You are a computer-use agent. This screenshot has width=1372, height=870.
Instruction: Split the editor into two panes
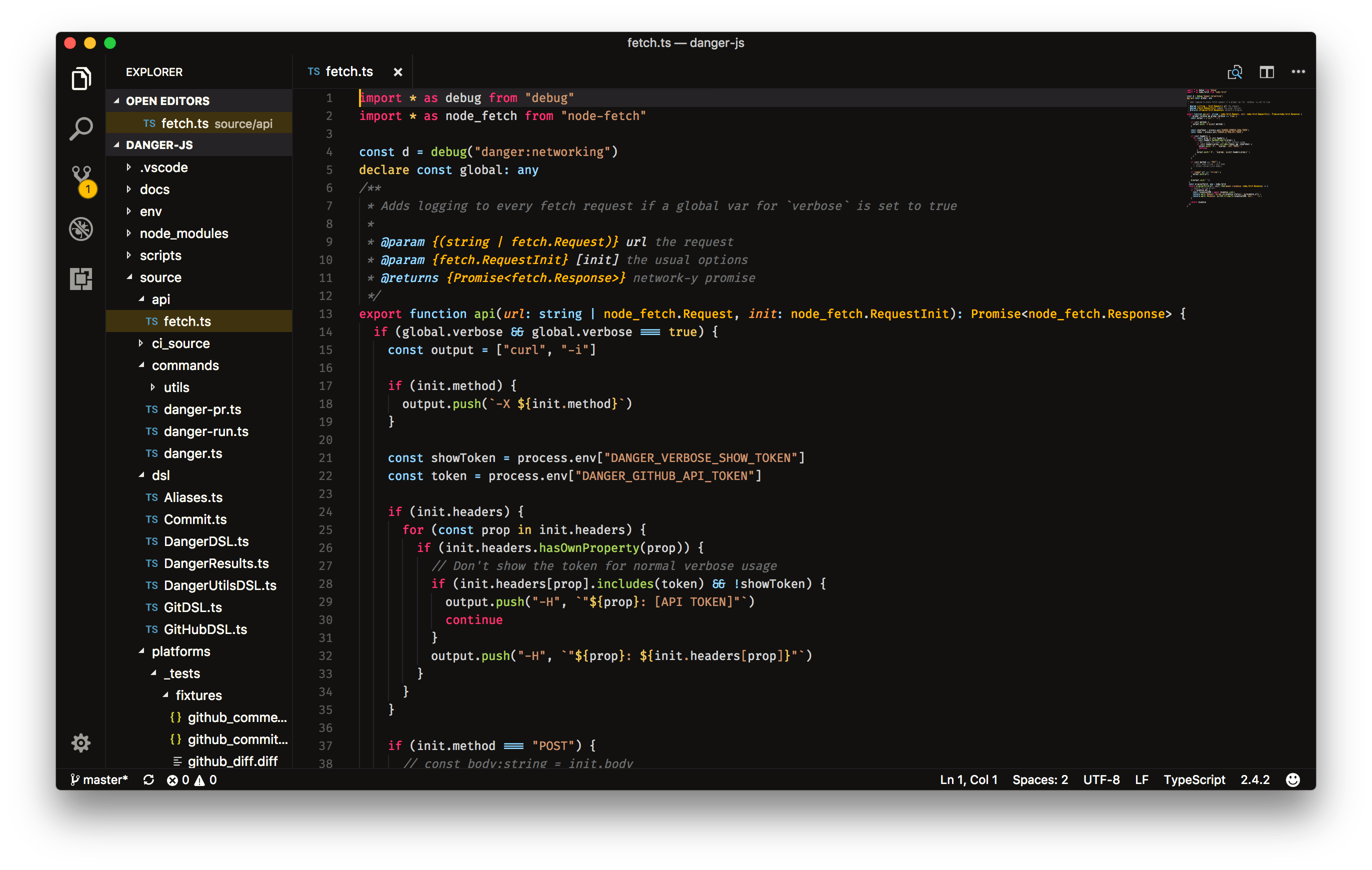[1266, 71]
